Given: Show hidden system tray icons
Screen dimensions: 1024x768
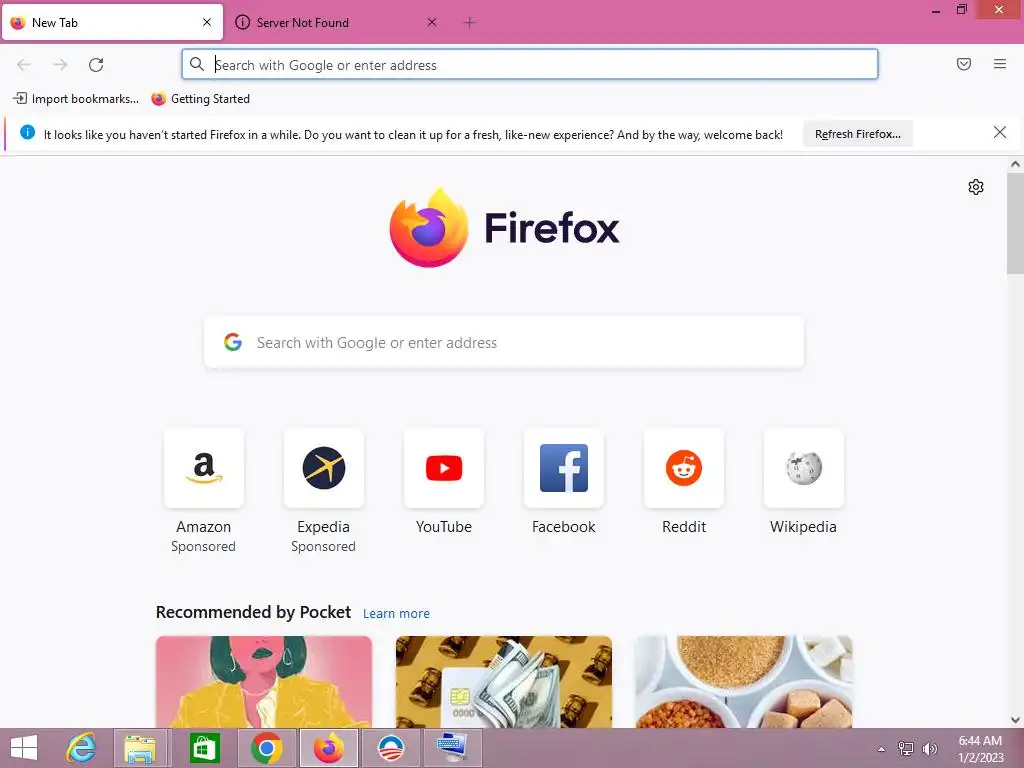Looking at the screenshot, I should pyautogui.click(x=881, y=749).
